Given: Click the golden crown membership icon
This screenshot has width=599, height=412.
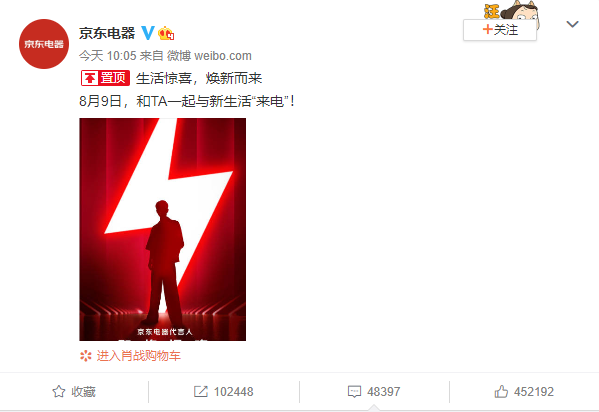Looking at the screenshot, I should click(x=166, y=33).
